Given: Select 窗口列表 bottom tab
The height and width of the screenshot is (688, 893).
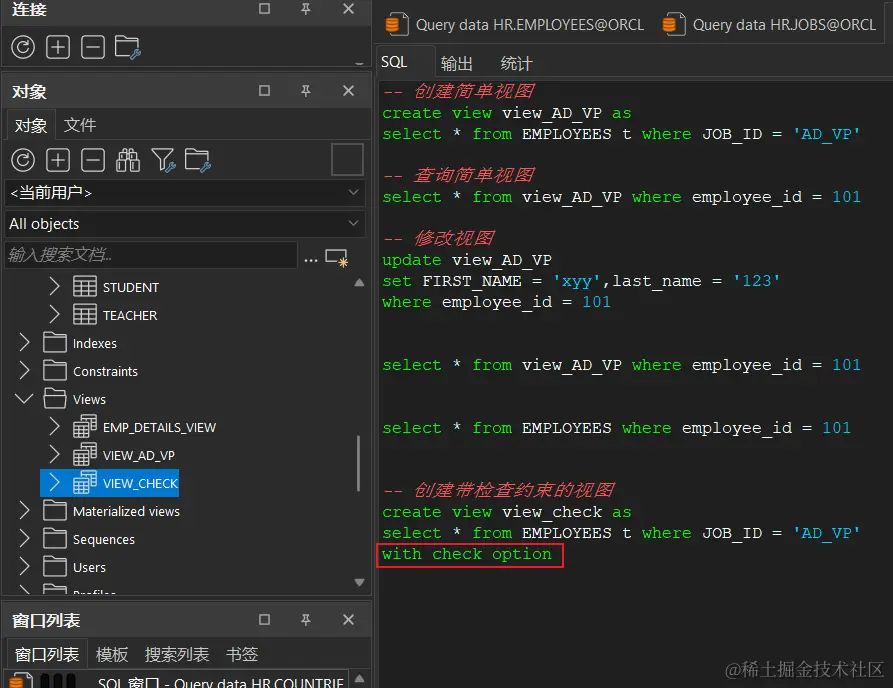Looking at the screenshot, I should (47, 654).
